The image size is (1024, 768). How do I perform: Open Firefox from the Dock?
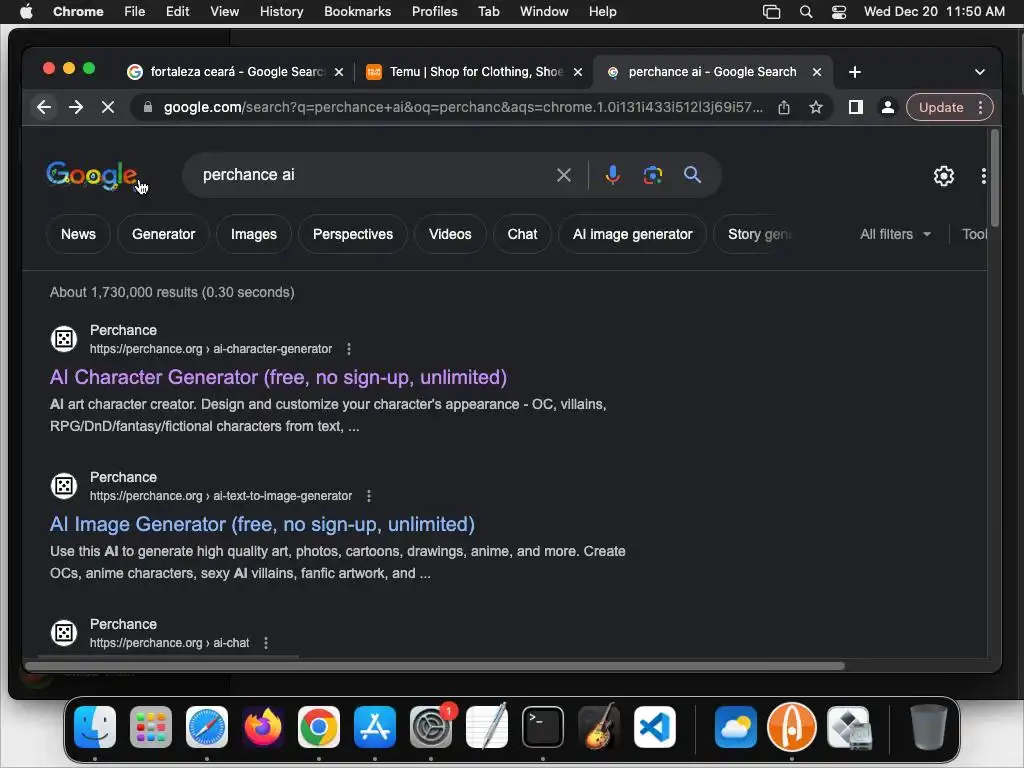pos(263,727)
